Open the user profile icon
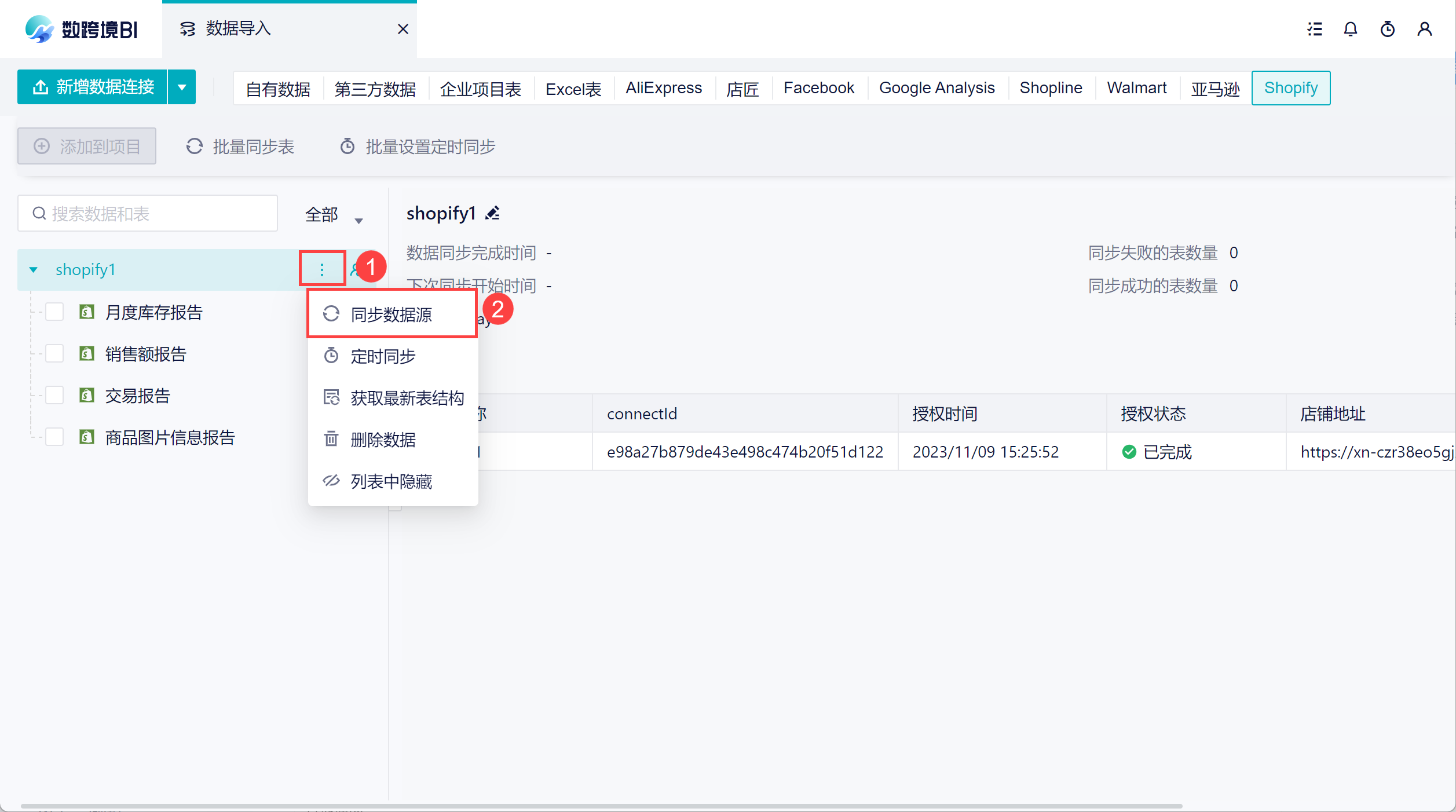The width and height of the screenshot is (1456, 812). pyautogui.click(x=1424, y=29)
